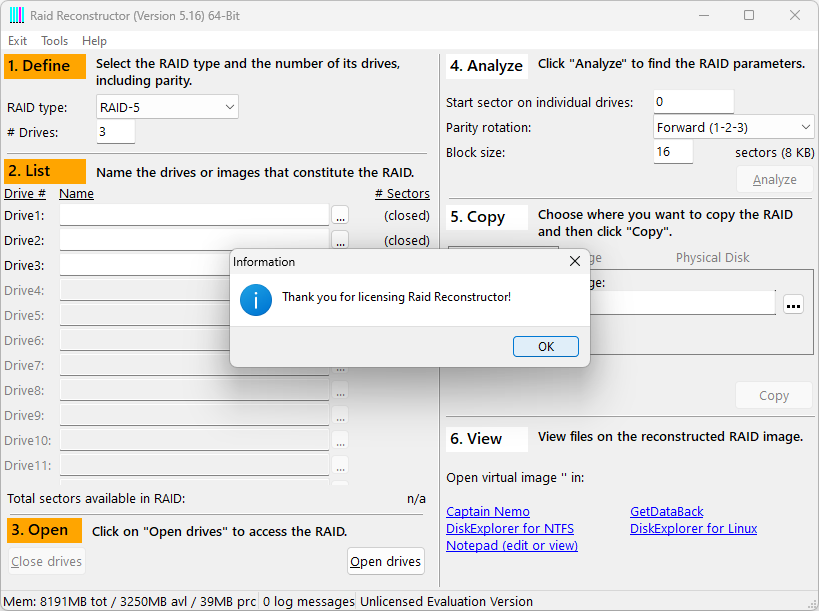819x611 pixels.
Task: Minimize the Raid Reconstructor window
Action: (x=704, y=15)
